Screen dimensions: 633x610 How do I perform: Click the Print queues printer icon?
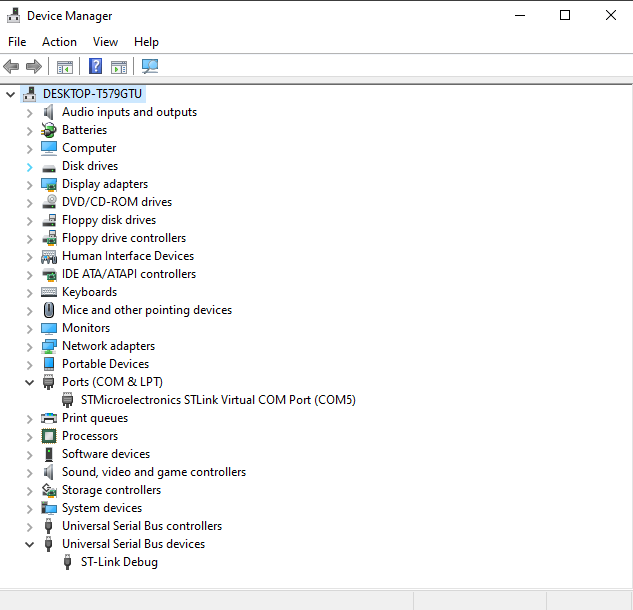pos(49,418)
